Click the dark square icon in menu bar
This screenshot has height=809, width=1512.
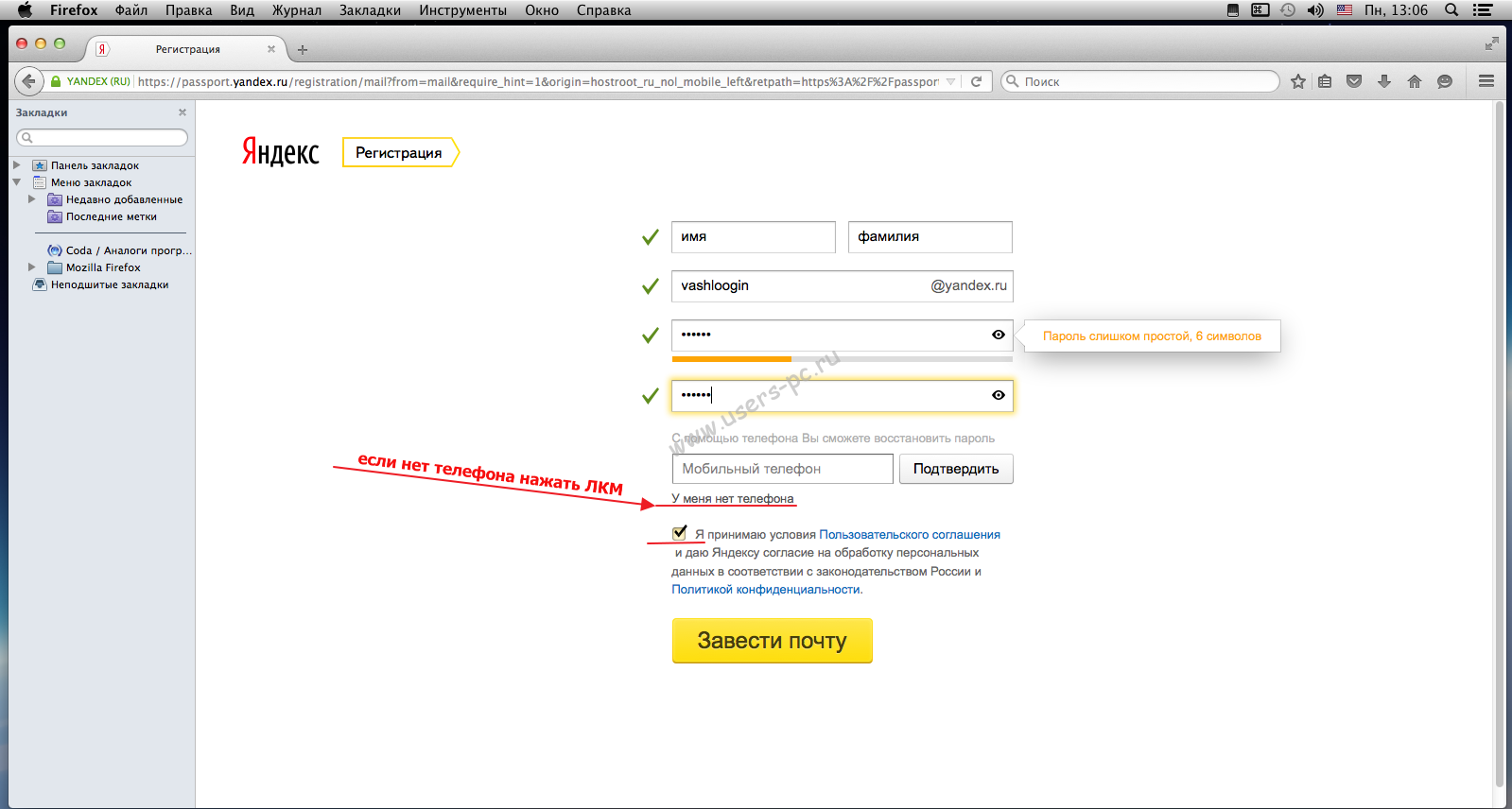click(x=1233, y=10)
